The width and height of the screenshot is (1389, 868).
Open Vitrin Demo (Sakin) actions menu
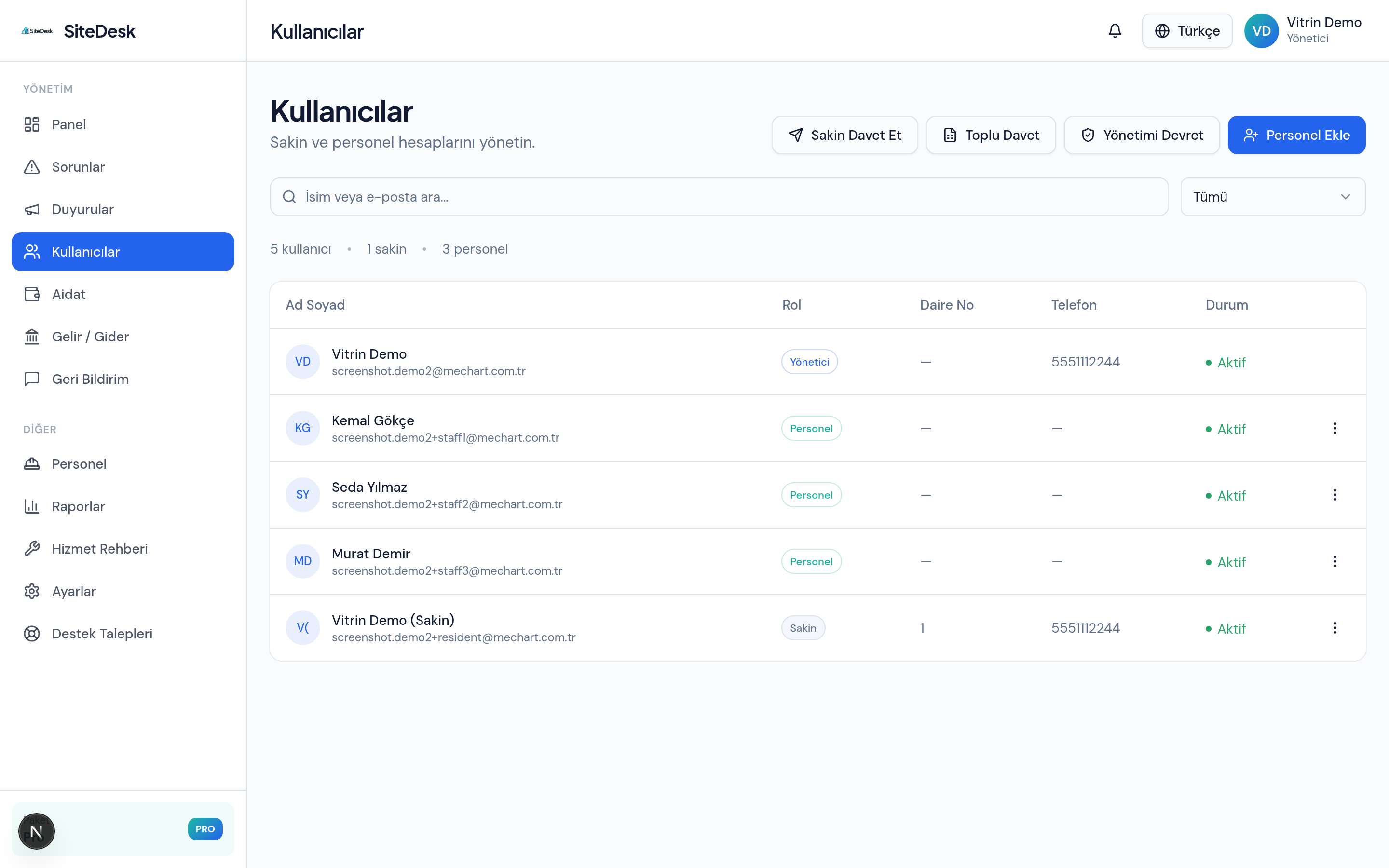(1335, 628)
